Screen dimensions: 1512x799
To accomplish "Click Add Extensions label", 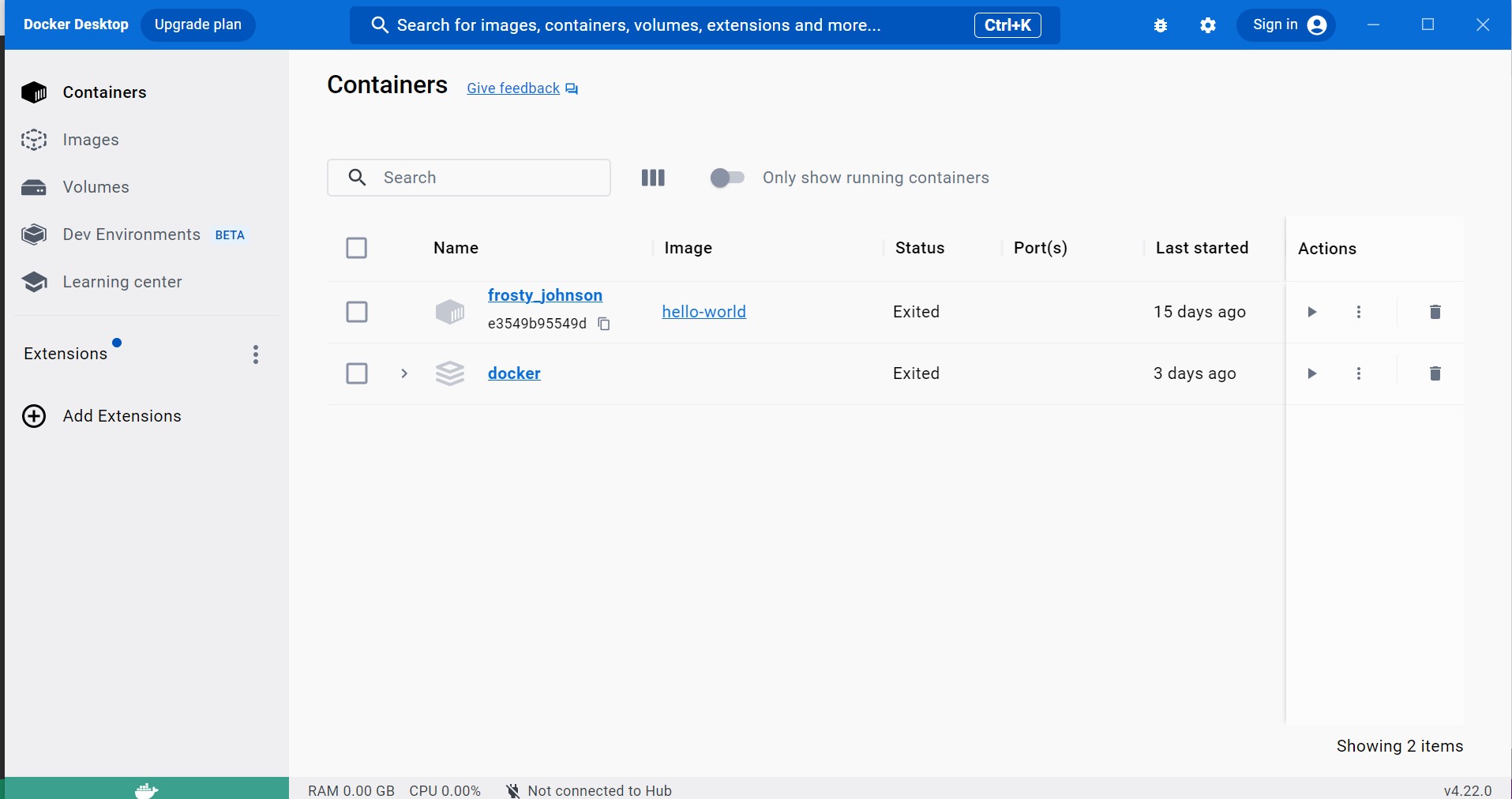I will coord(122,416).
